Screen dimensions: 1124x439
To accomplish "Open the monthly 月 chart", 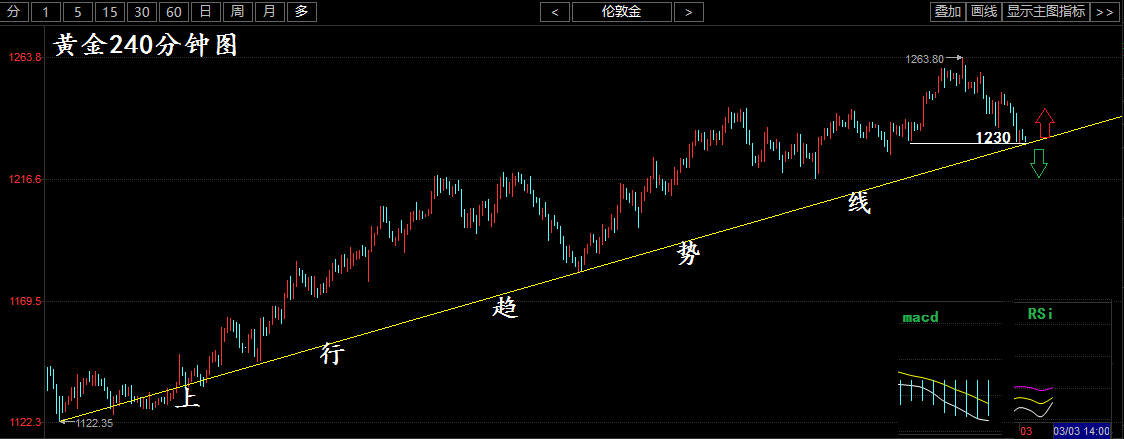I will click(268, 12).
